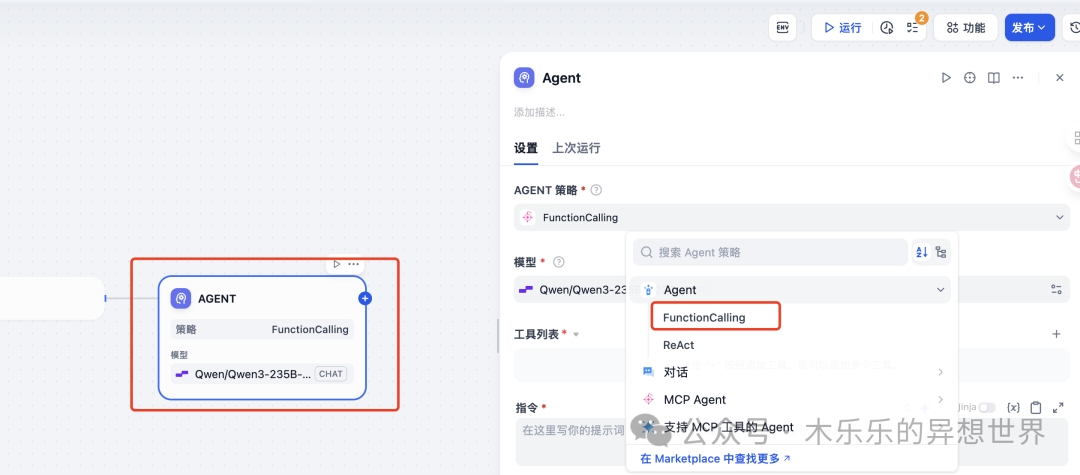Open model parameter settings slider icon
This screenshot has width=1080, height=475.
(x=1056, y=290)
